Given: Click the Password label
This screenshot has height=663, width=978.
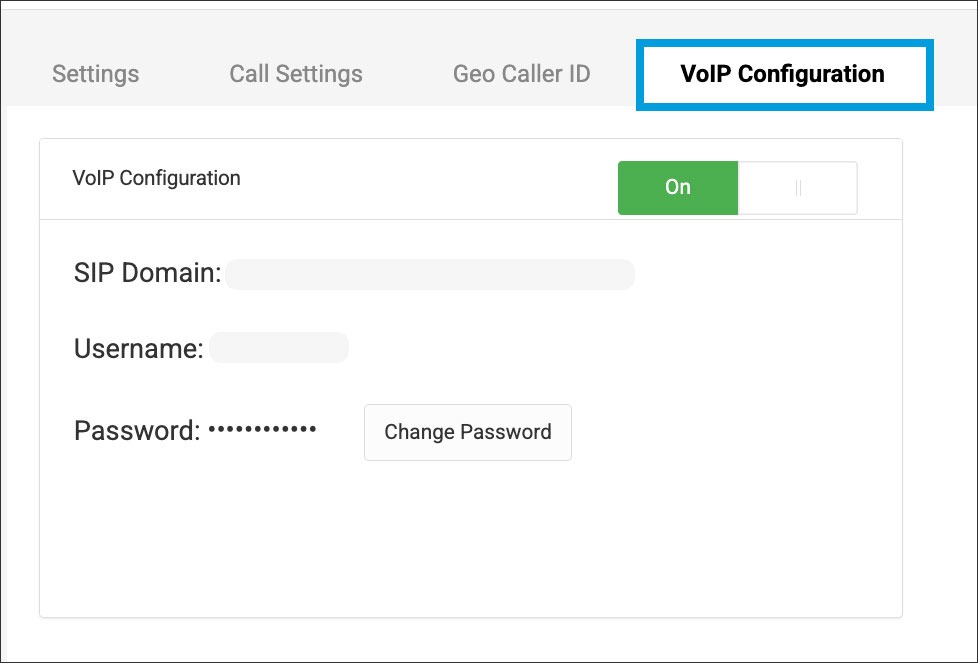Looking at the screenshot, I should [x=137, y=431].
